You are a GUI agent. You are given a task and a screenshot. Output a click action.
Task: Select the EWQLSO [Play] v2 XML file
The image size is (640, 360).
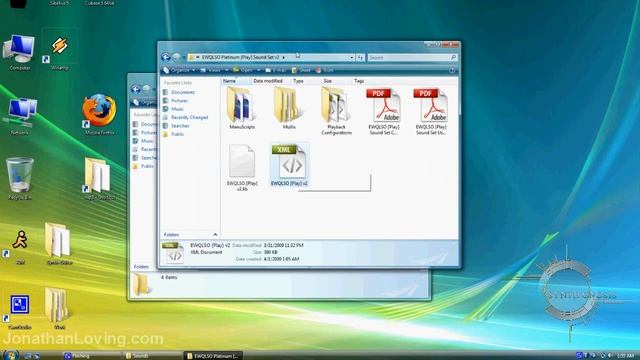(x=289, y=165)
